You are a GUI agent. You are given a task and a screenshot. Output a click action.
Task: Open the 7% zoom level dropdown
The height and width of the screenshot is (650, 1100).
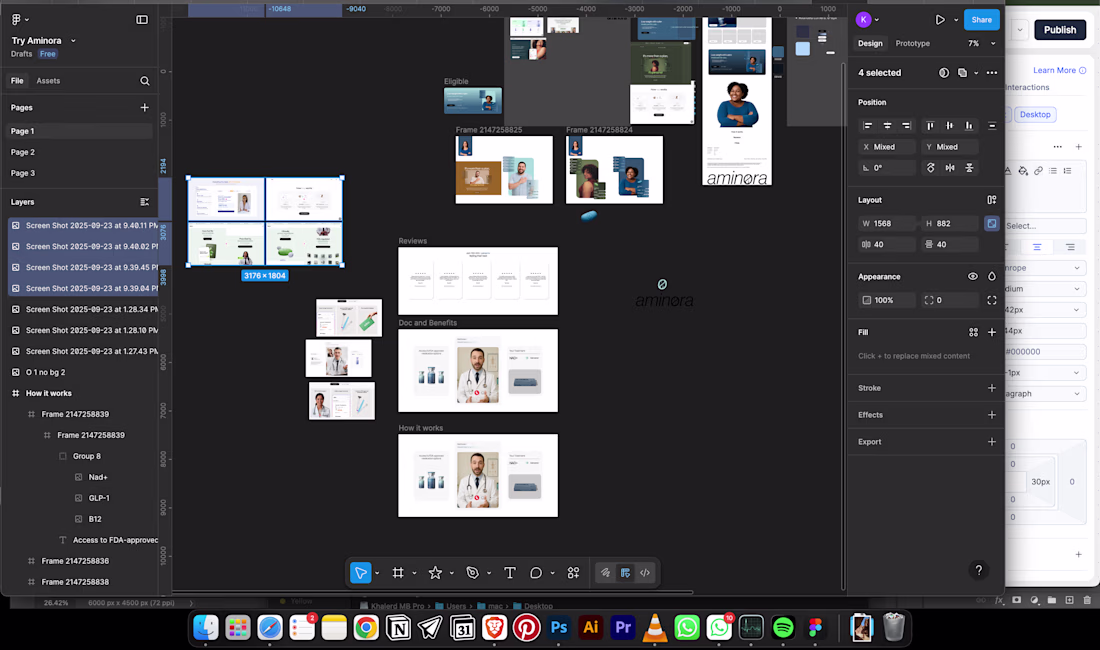click(x=993, y=43)
